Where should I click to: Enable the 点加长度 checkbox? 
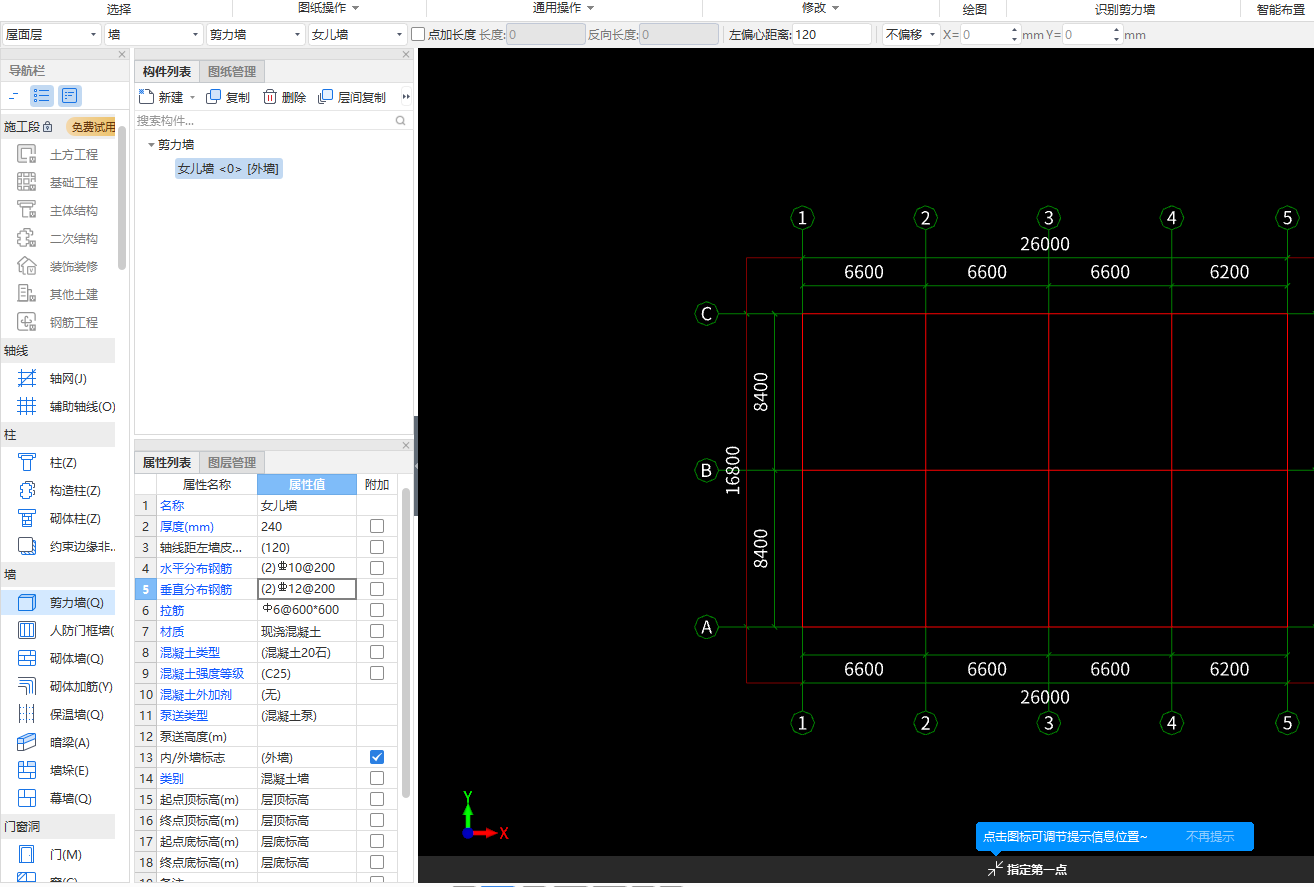coord(418,34)
